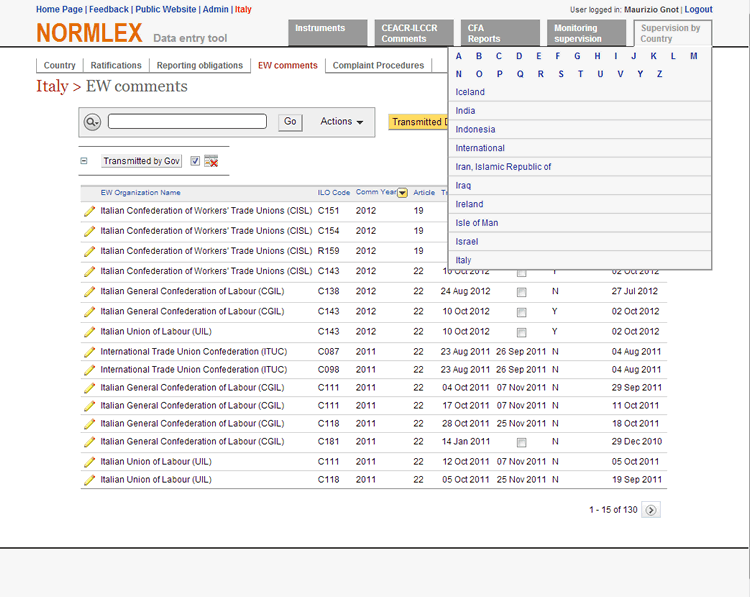
Task: Click pencil icon for CGIL C138 row
Action: [89, 291]
